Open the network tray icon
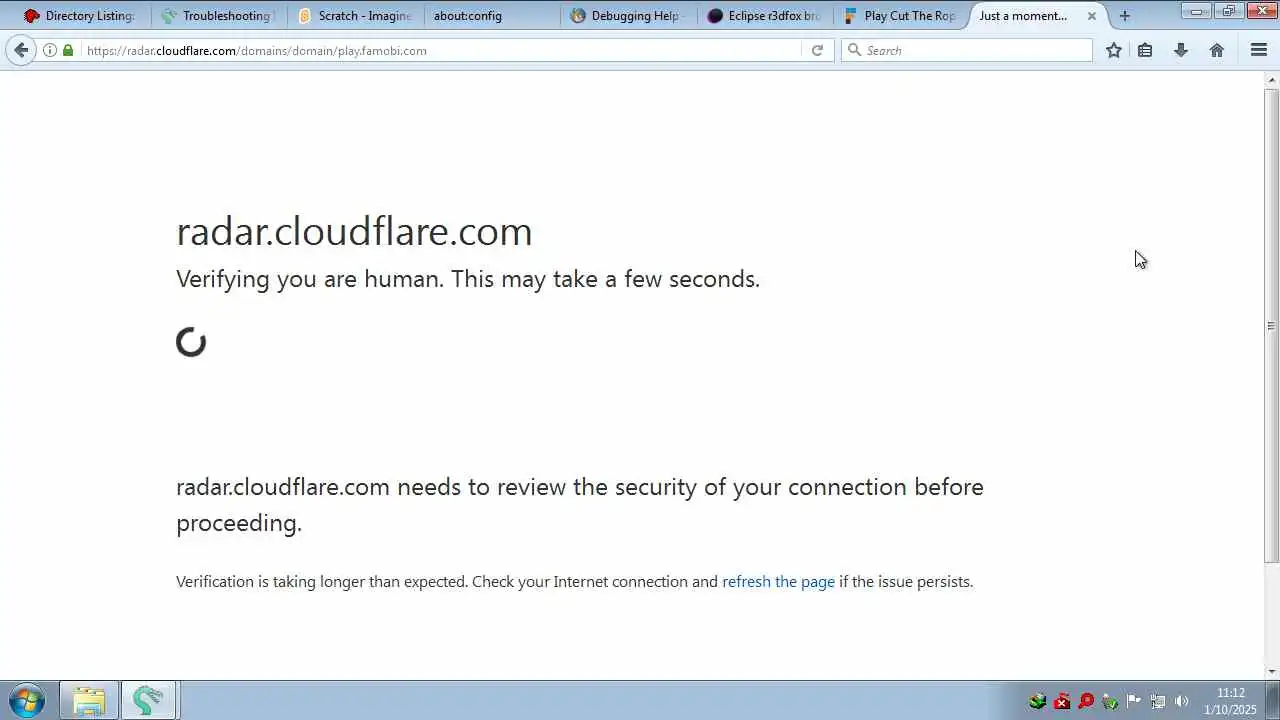The height and width of the screenshot is (720, 1280). (x=1158, y=701)
